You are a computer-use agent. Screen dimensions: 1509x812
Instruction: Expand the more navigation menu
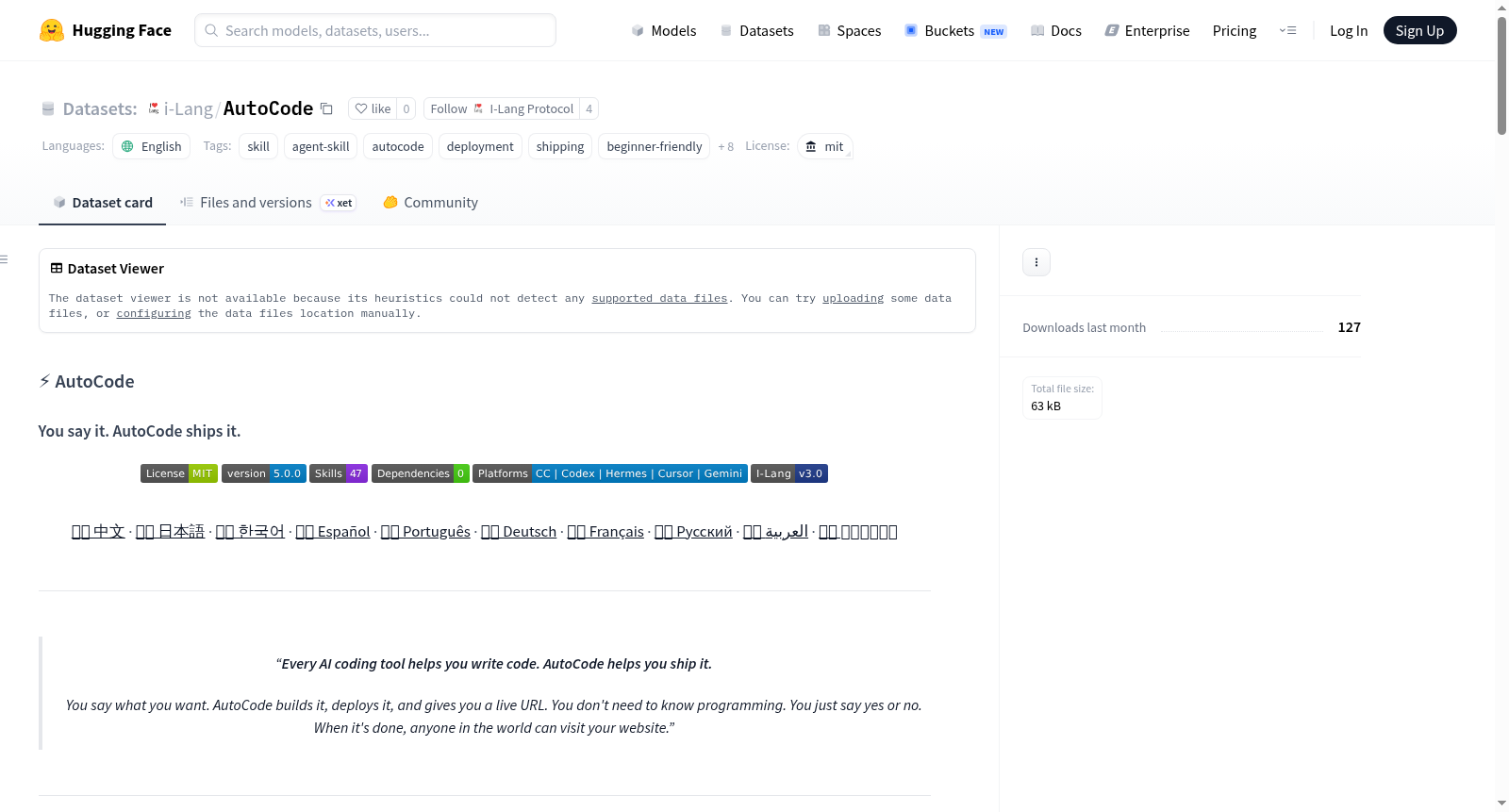pyautogui.click(x=1287, y=30)
